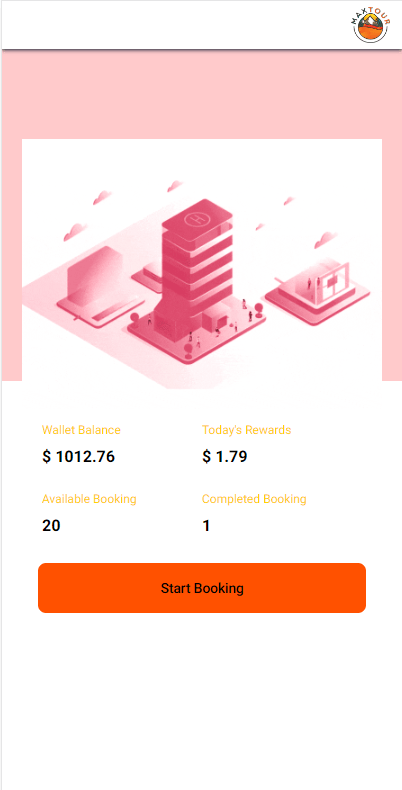
Task: Tap the Start Booking button
Action: [202, 587]
